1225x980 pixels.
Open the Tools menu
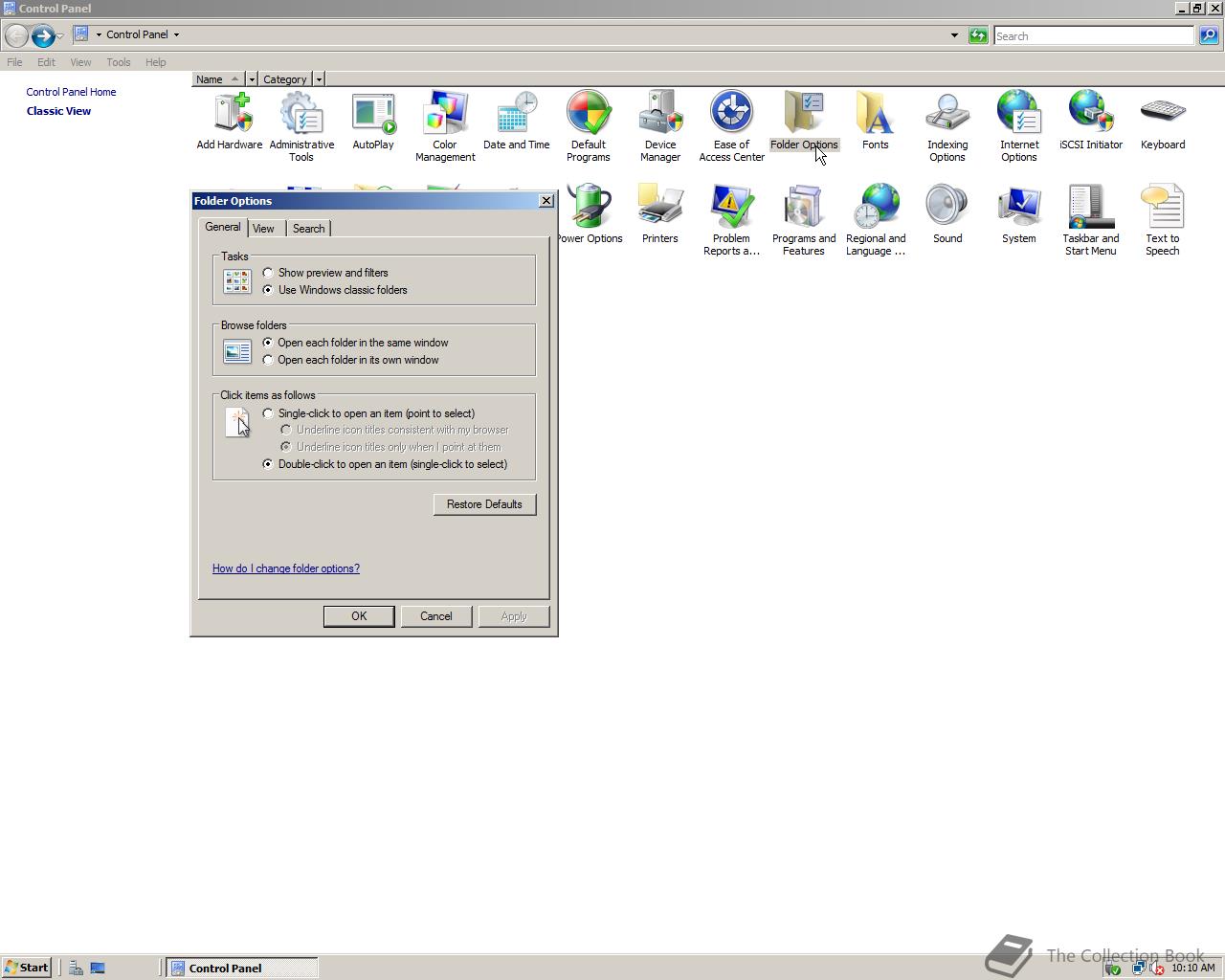click(x=119, y=62)
